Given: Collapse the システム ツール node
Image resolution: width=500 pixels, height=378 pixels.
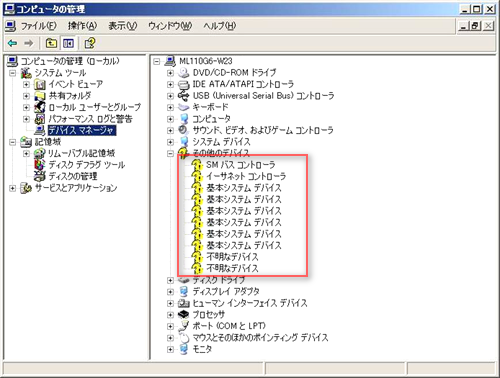Looking at the screenshot, I should [x=13, y=73].
